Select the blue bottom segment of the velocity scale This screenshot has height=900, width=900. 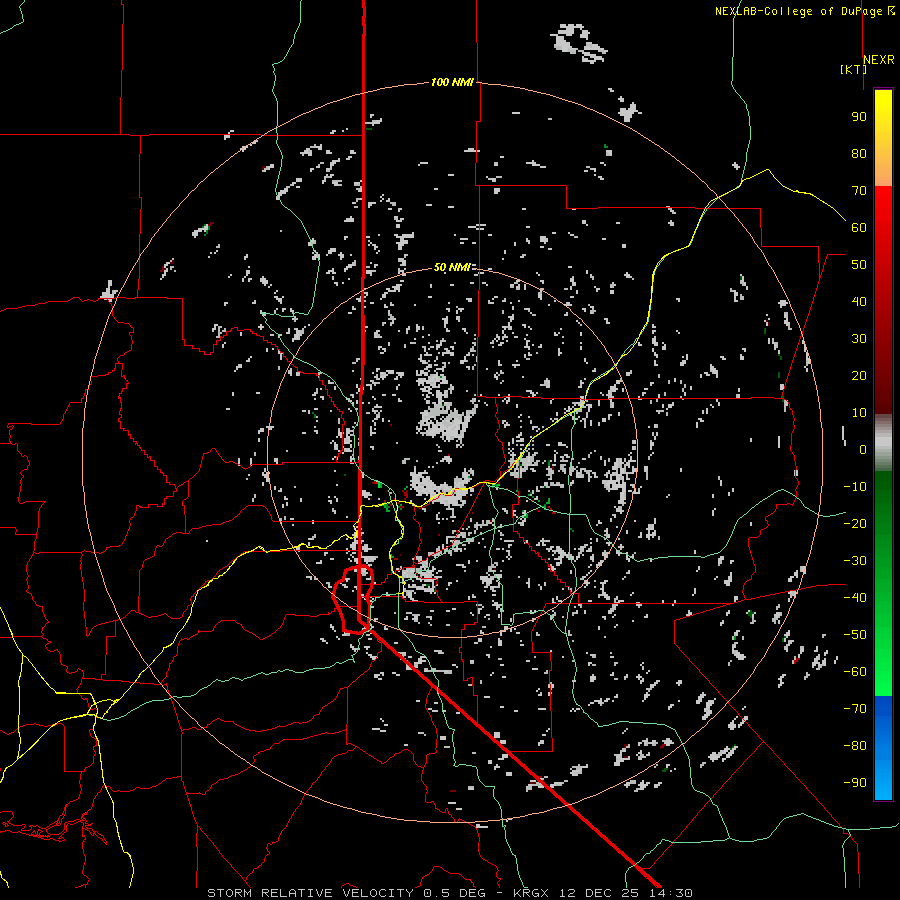coord(883,748)
